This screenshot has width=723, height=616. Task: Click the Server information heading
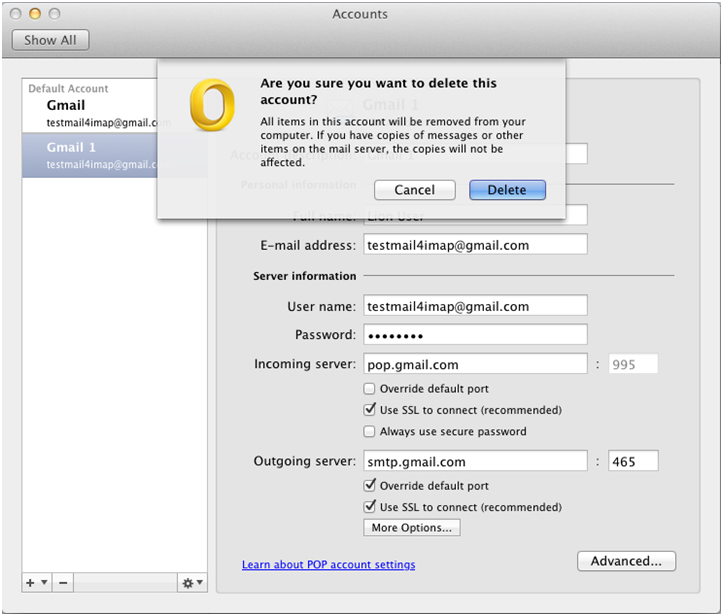[304, 276]
